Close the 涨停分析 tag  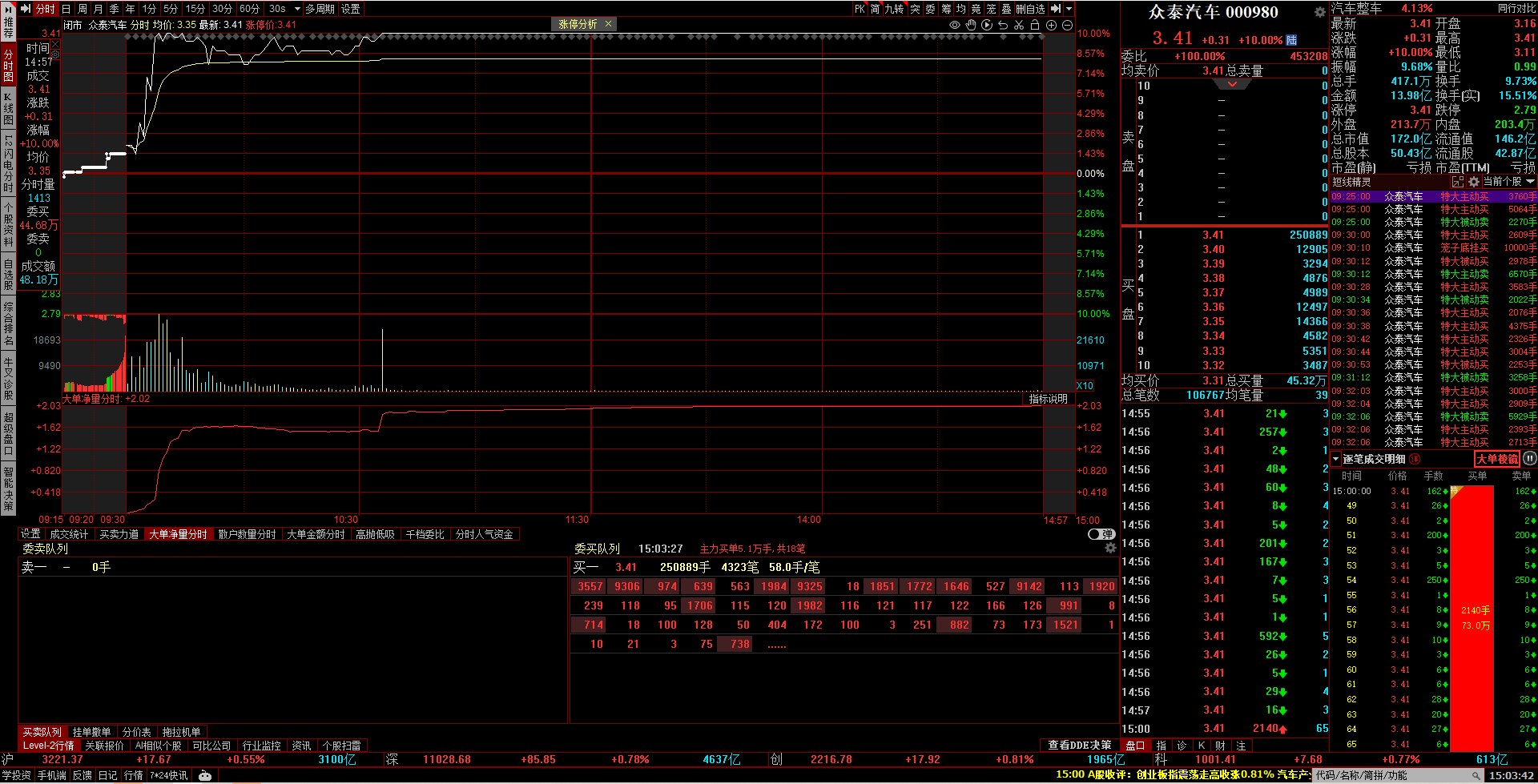click(x=609, y=24)
